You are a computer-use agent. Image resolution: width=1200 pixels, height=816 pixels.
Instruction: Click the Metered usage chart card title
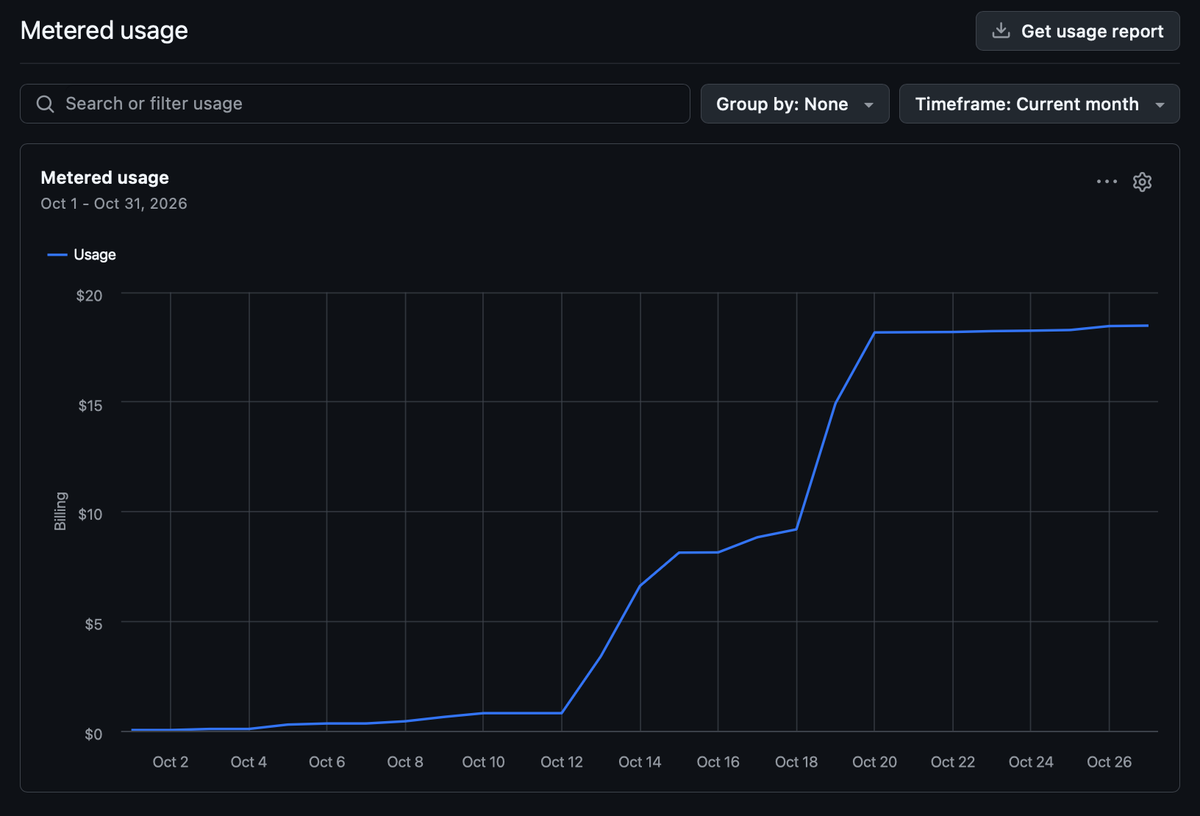tap(105, 178)
